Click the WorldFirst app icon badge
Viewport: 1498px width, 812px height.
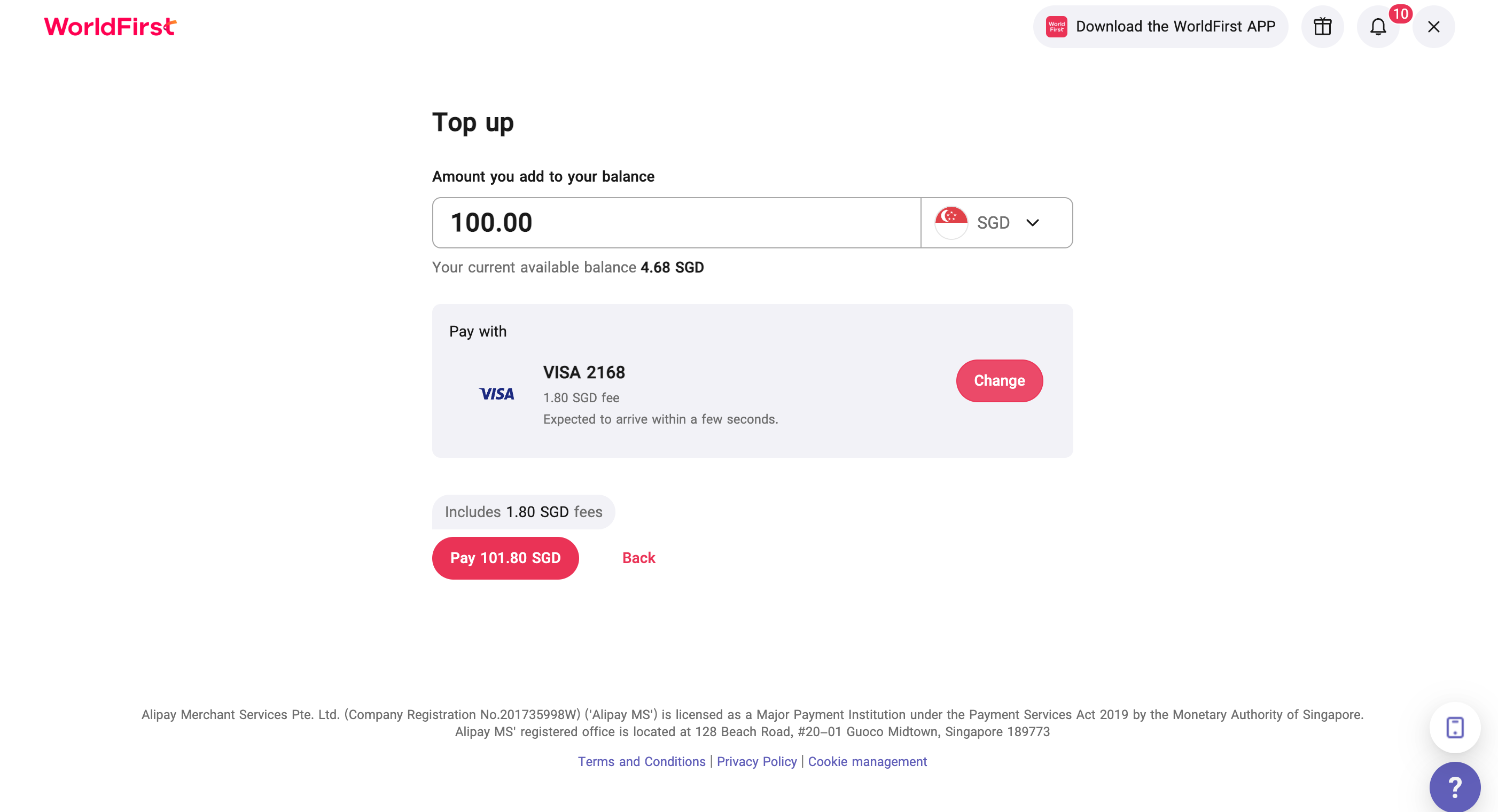tap(1056, 27)
